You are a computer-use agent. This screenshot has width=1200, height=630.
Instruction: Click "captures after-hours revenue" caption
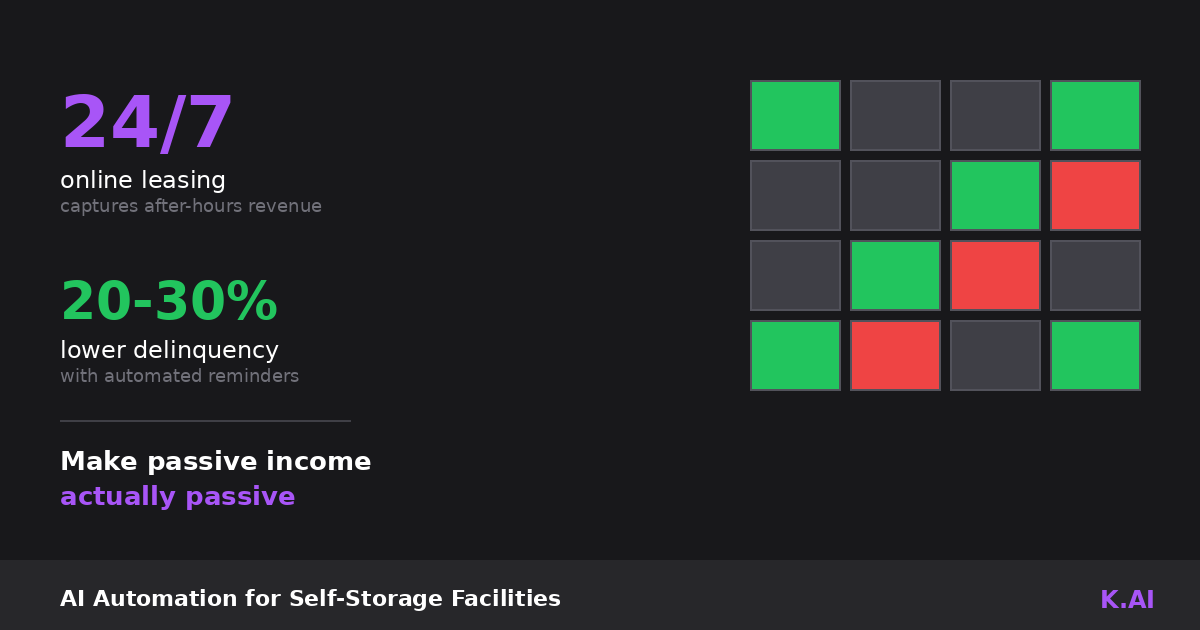(191, 207)
